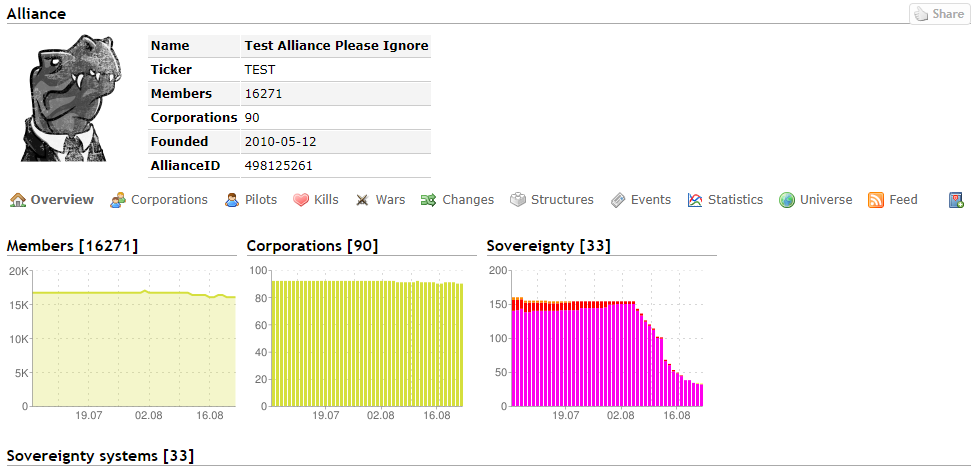Click the bookmark icon at far right of tabs
Viewport: 977px width, 472px height.
tap(956, 200)
